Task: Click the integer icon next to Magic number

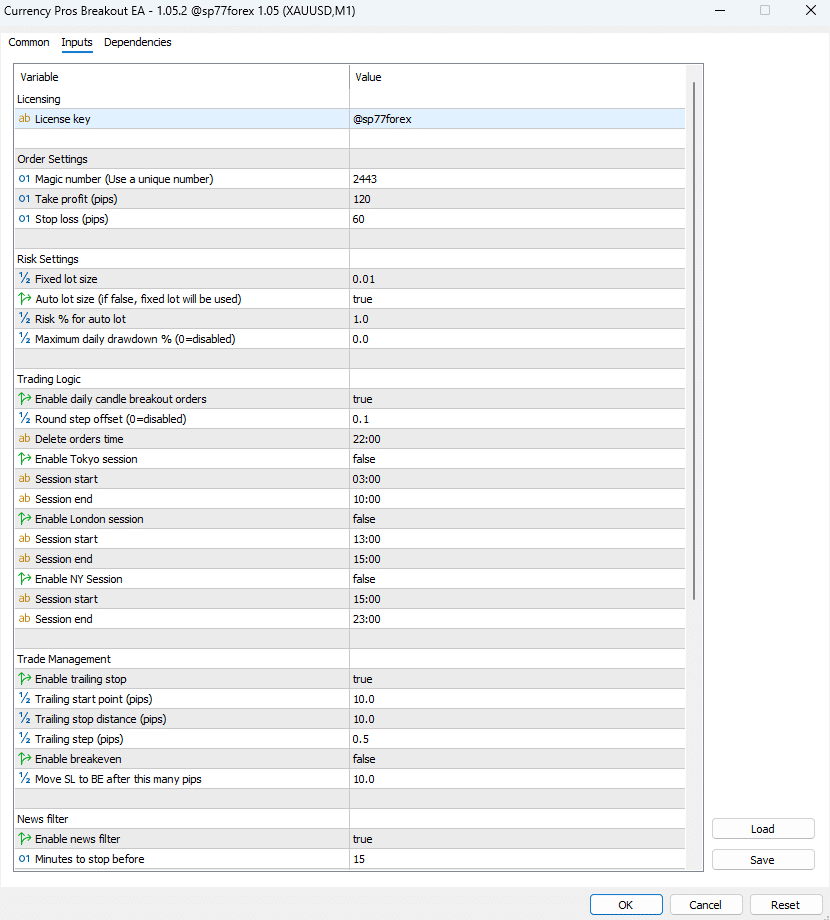Action: 24,178
